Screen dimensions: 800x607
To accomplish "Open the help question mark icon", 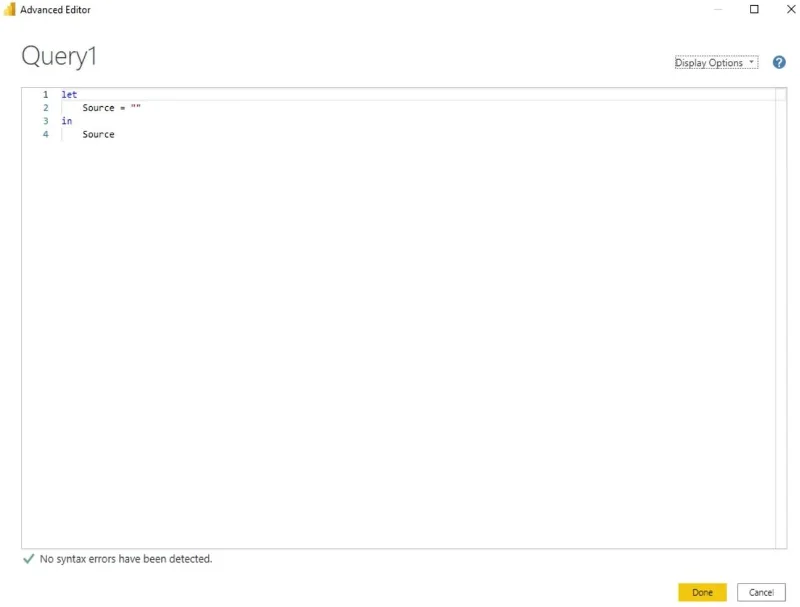I will click(779, 62).
